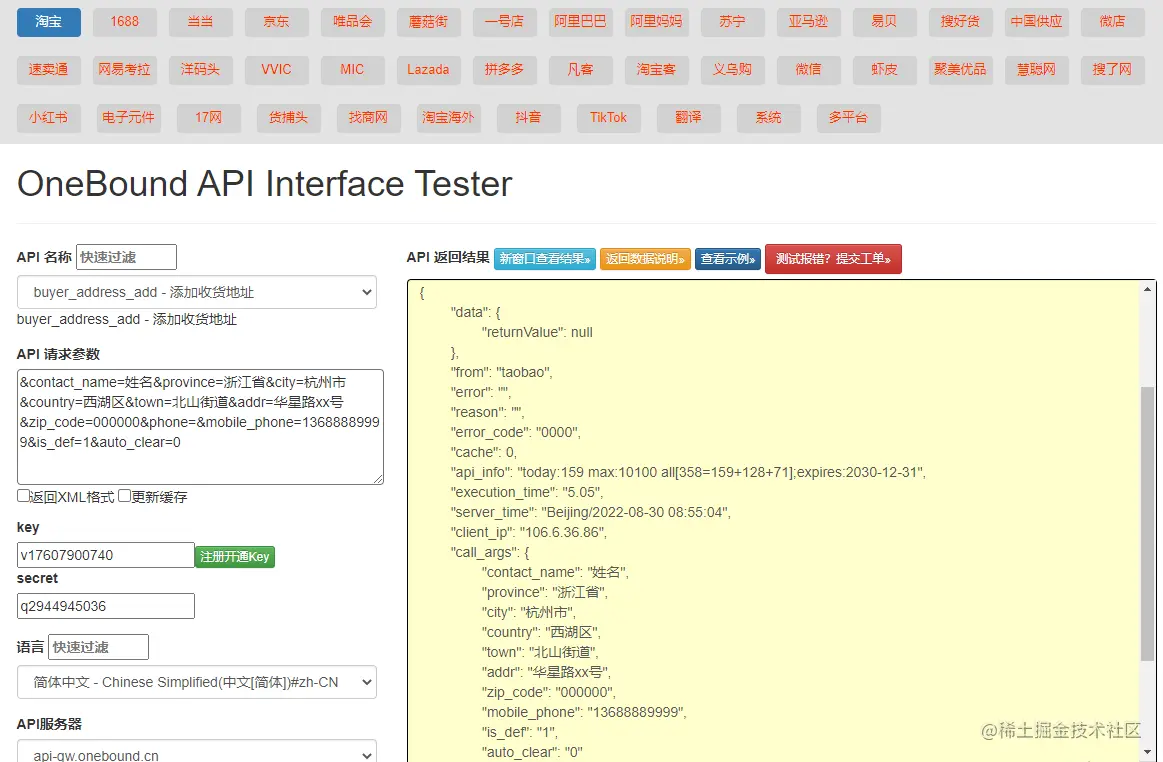This screenshot has height=762, width=1163.
Task: Click the result pane scrollbar thumb
Action: 1147,523
